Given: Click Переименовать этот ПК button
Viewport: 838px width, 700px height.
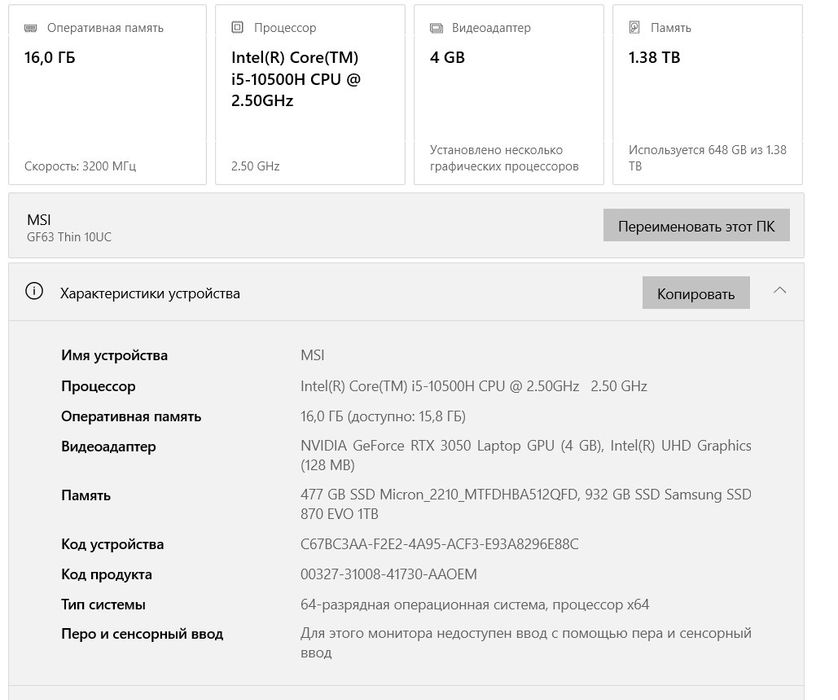Looking at the screenshot, I should [x=696, y=225].
